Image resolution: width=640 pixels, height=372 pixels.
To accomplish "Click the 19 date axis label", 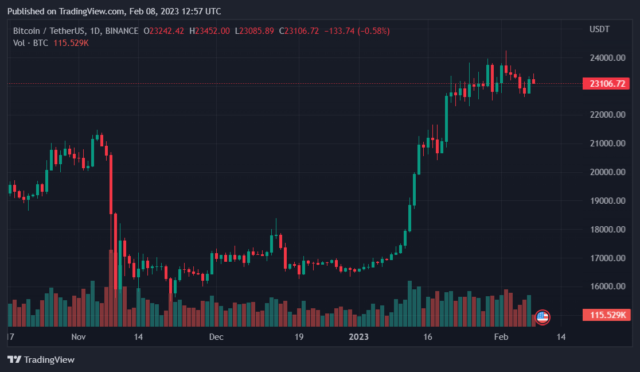I will (x=299, y=337).
